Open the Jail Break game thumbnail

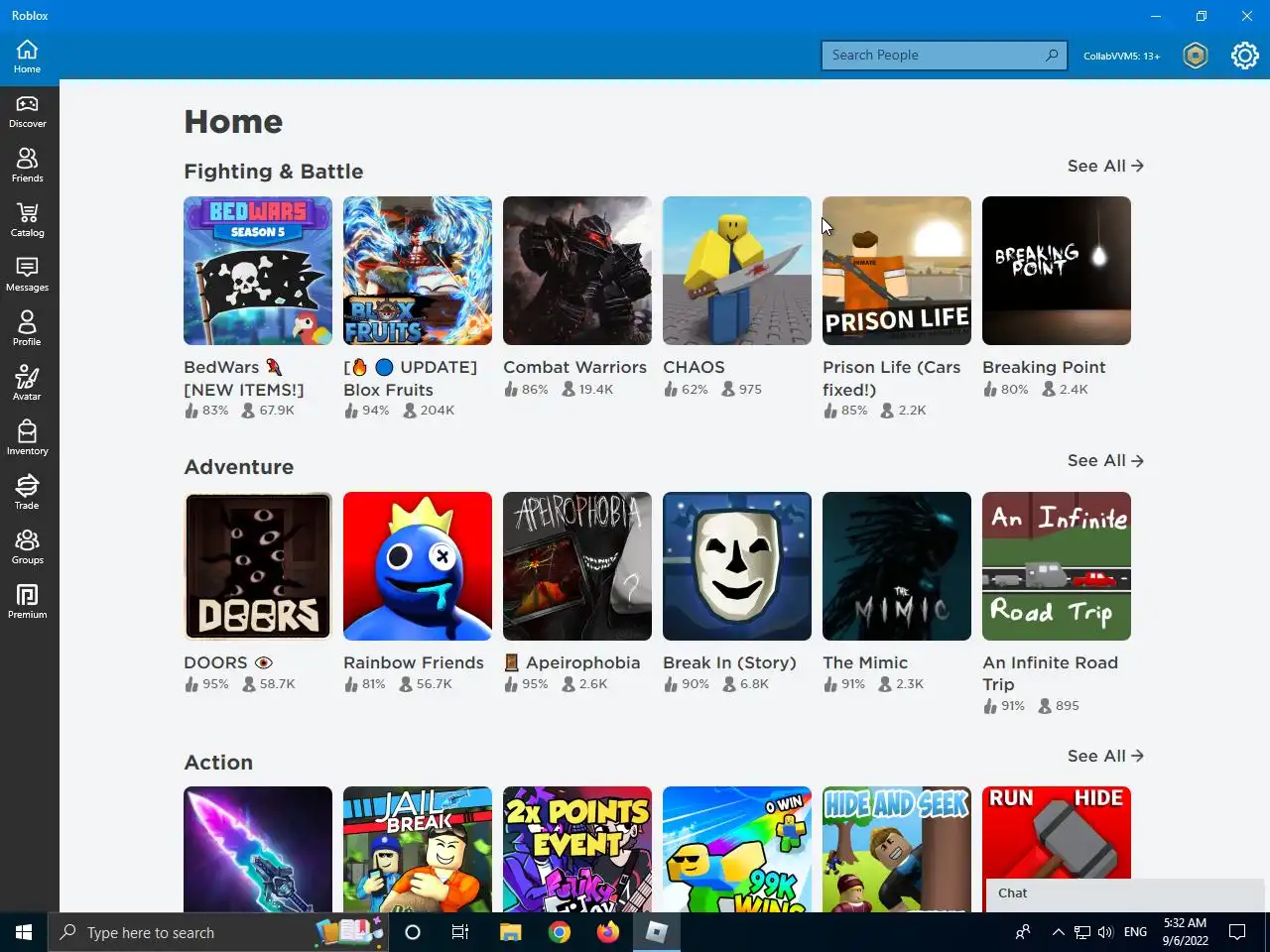pyautogui.click(x=418, y=849)
